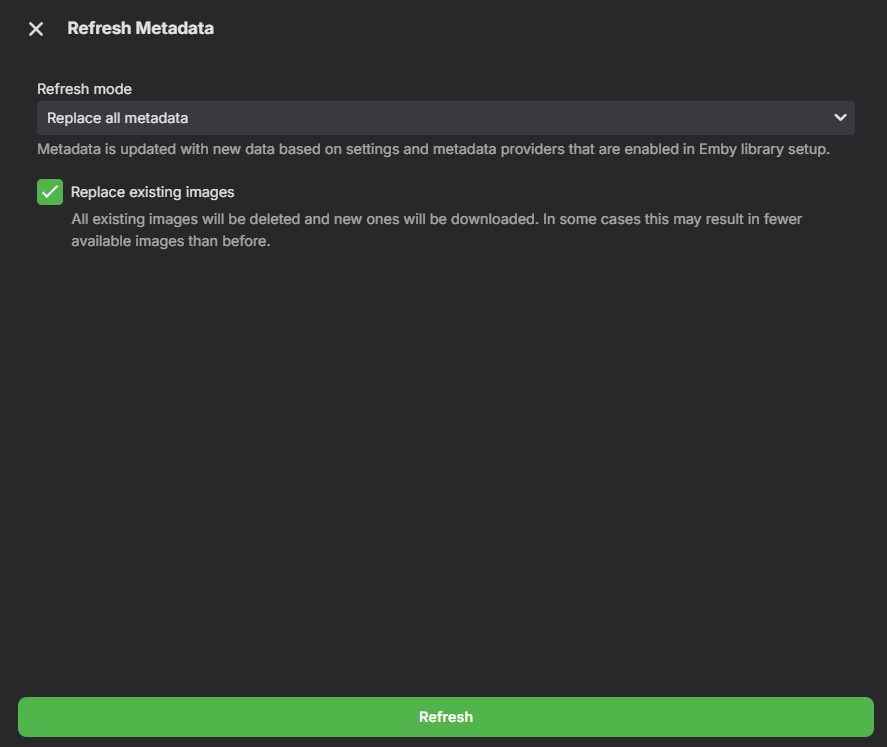Toggle via the 'Replace existing images' label
The width and height of the screenshot is (887, 747).
(152, 192)
